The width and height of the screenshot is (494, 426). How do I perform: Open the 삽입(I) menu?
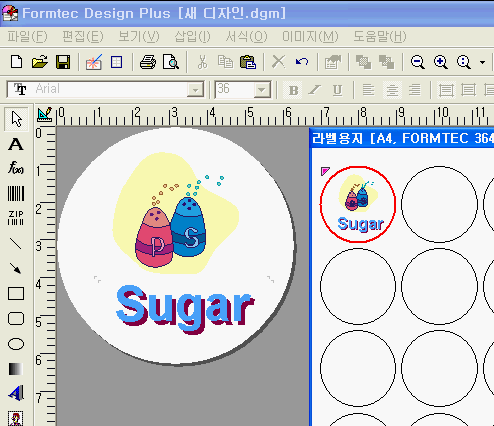[192, 36]
